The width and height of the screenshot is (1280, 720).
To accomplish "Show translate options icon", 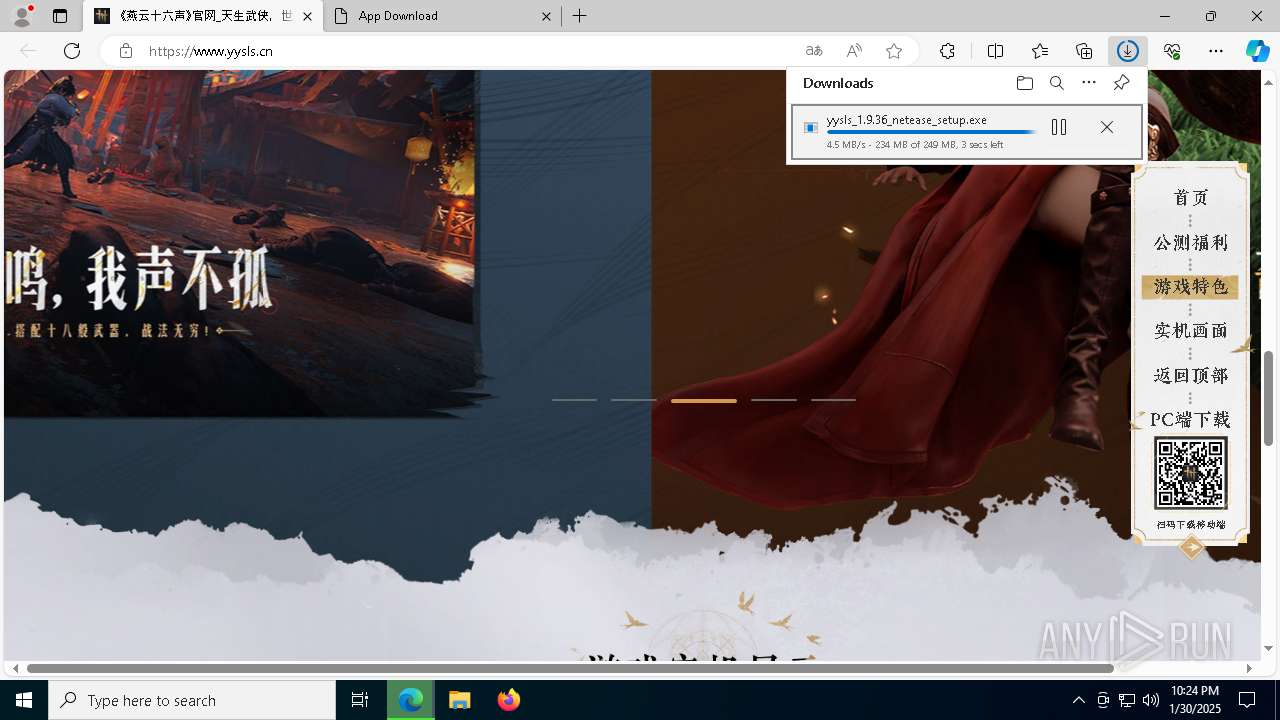I will point(814,51).
